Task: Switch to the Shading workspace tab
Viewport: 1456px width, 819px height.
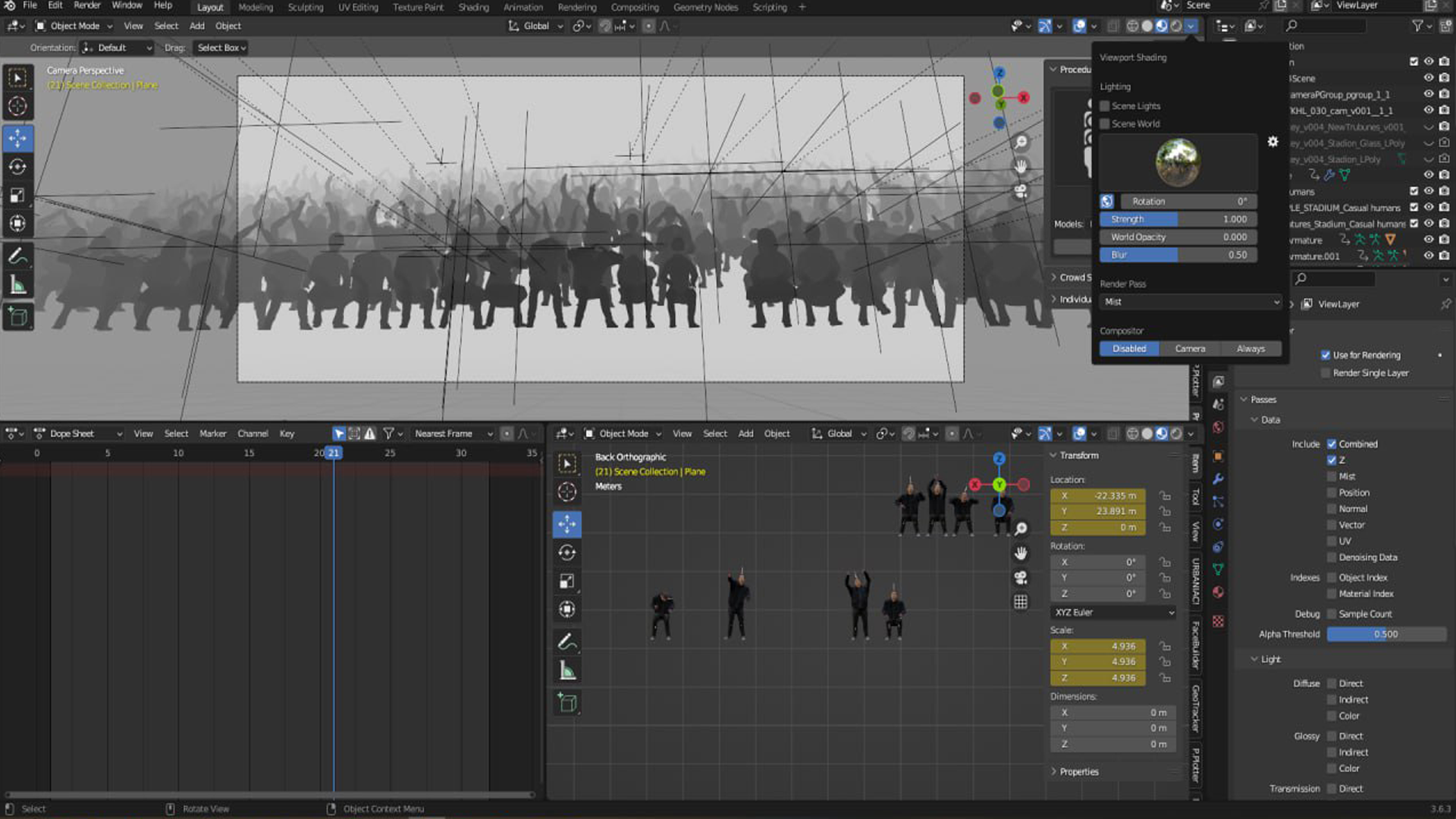Action: pyautogui.click(x=473, y=8)
